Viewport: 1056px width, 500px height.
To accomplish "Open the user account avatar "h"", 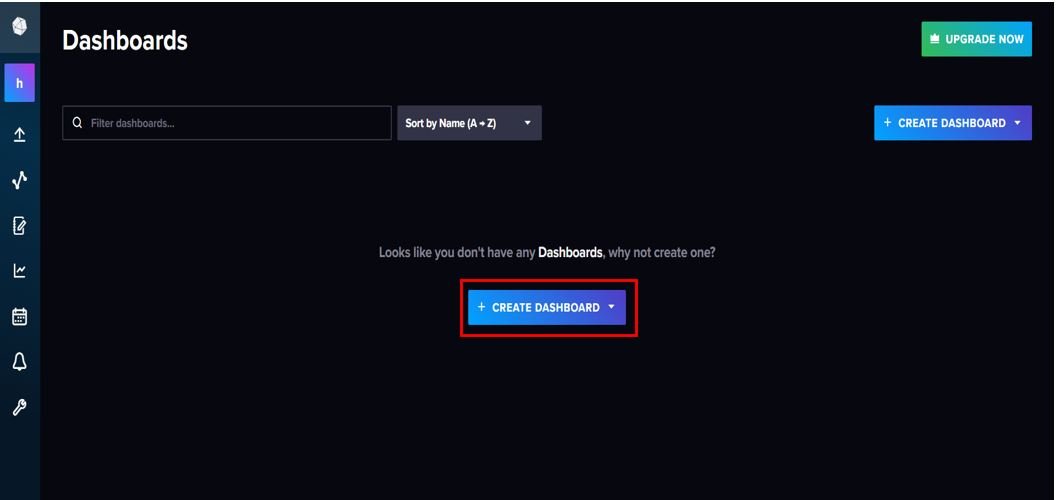I will pyautogui.click(x=20, y=83).
